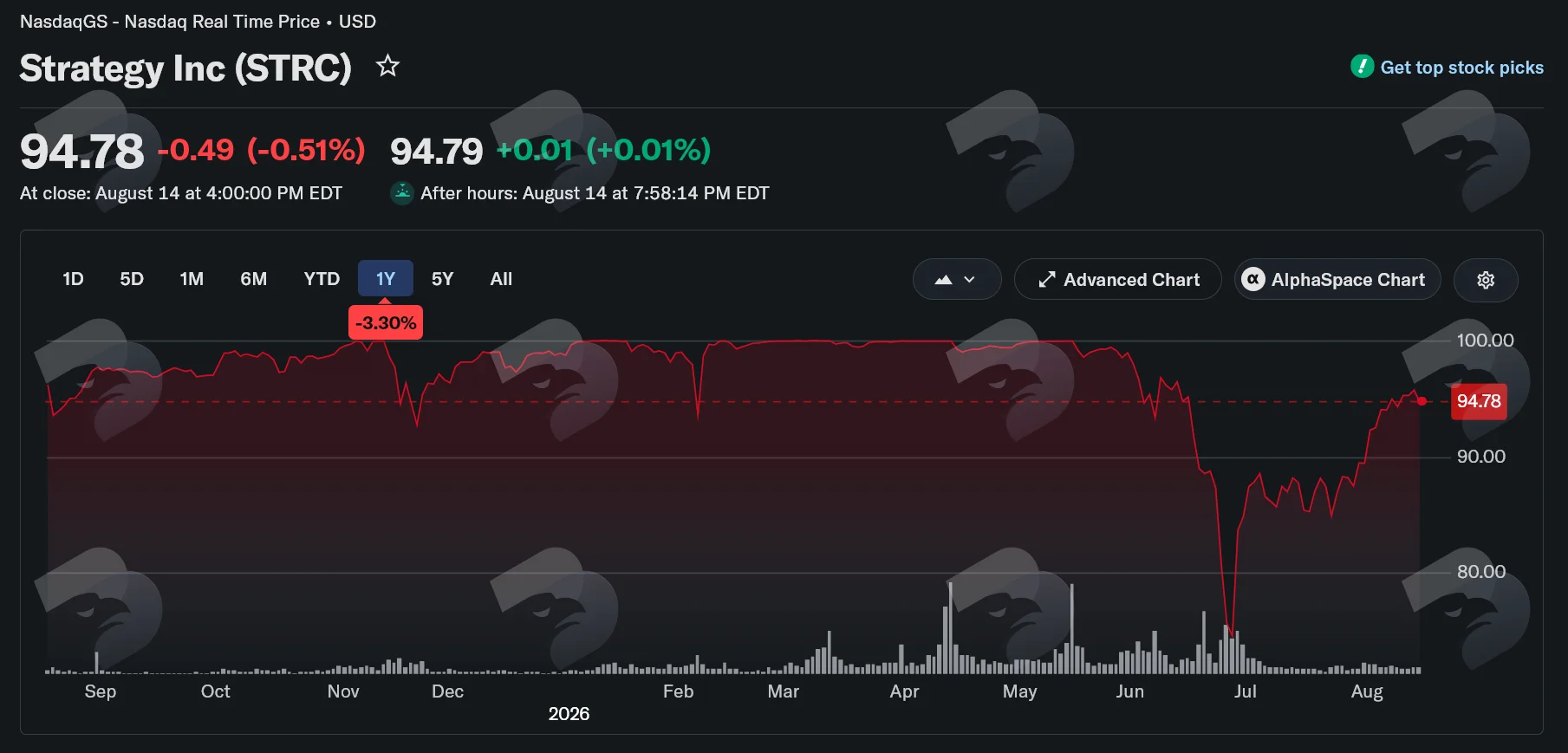The height and width of the screenshot is (753, 1568).
Task: Click the Nov label on time axis
Action: click(343, 691)
